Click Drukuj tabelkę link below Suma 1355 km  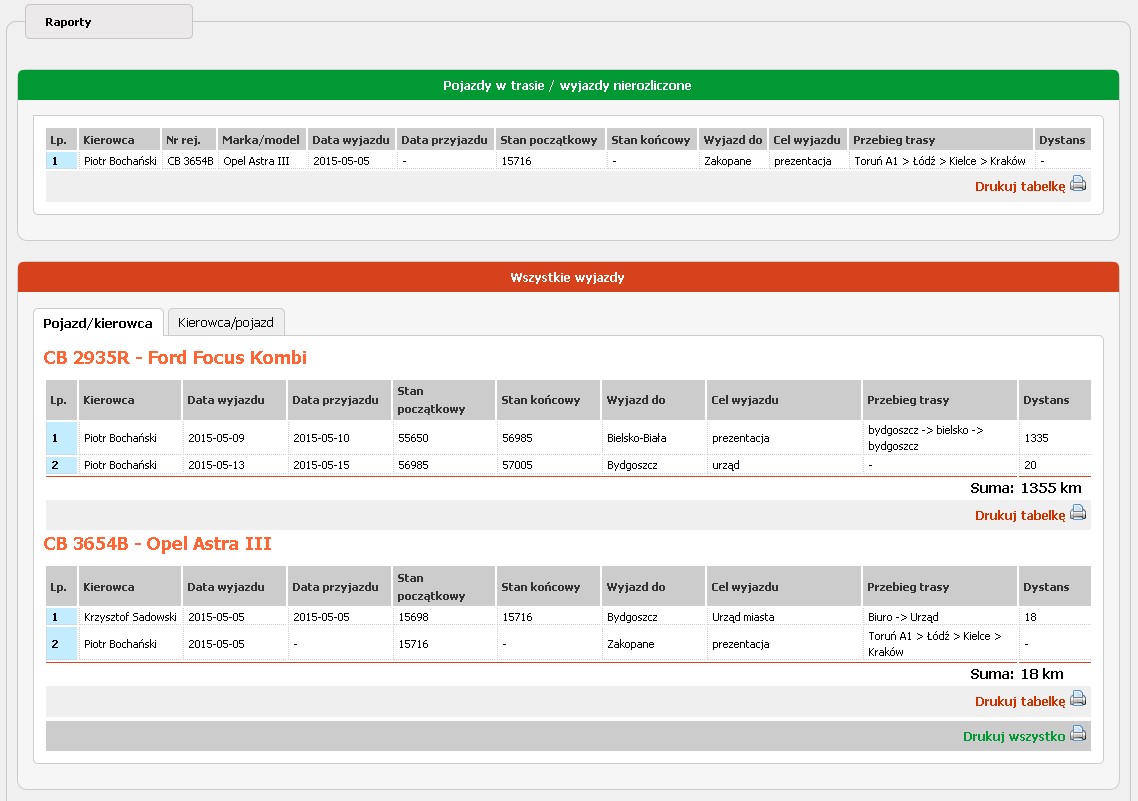point(1020,515)
